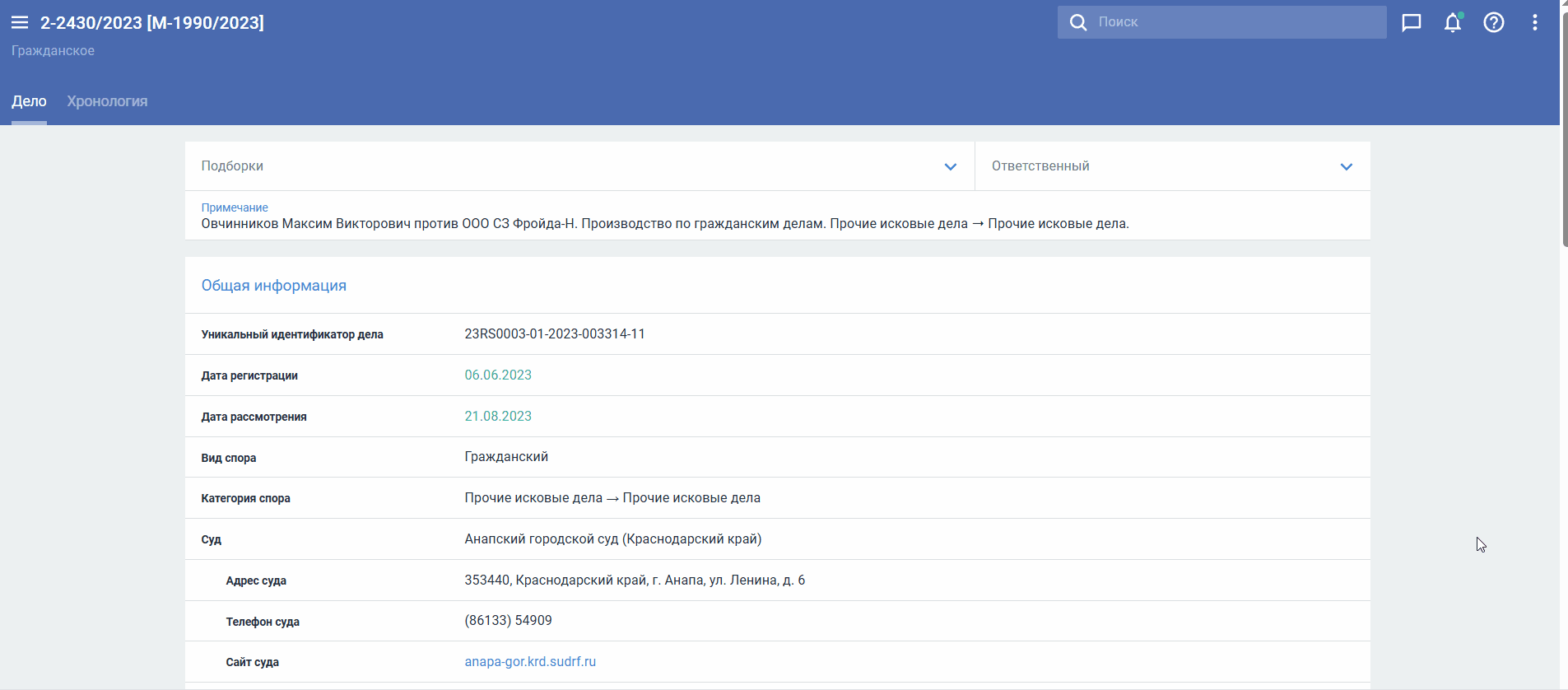The image size is (1568, 690).
Task: Open the notifications bell
Action: click(x=1453, y=22)
